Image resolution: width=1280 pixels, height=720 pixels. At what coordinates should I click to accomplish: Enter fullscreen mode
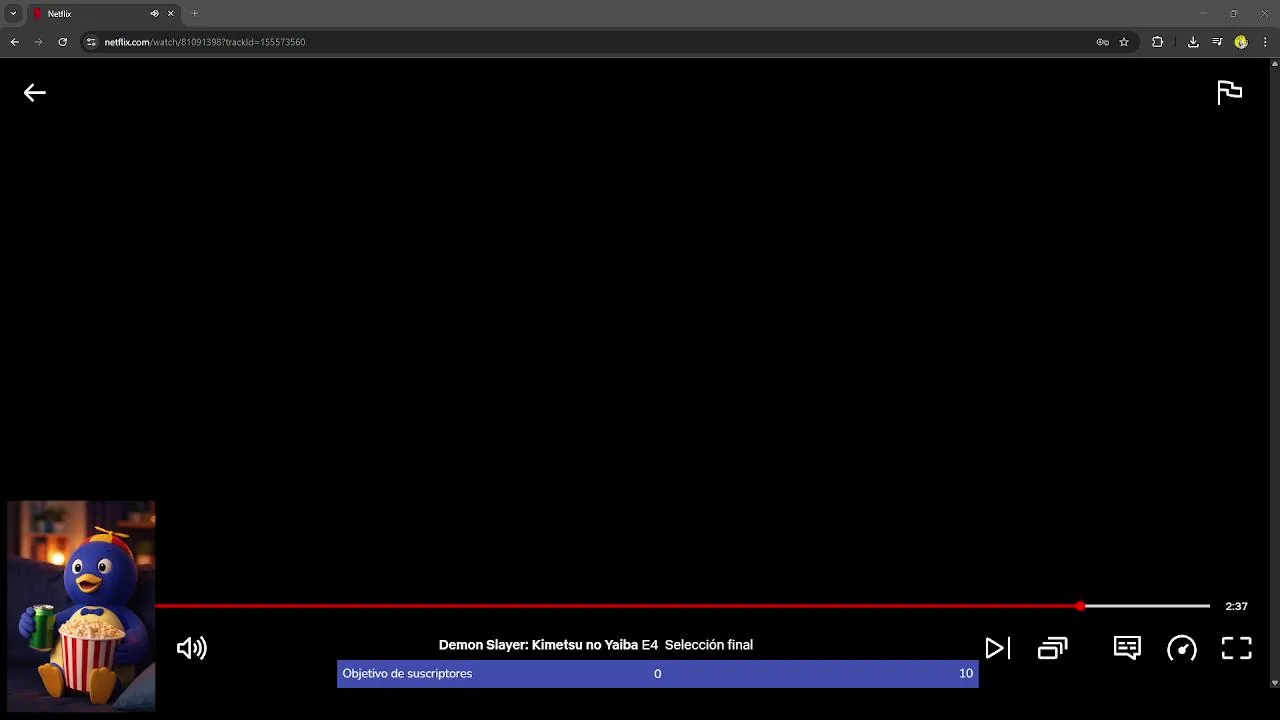pos(1237,648)
